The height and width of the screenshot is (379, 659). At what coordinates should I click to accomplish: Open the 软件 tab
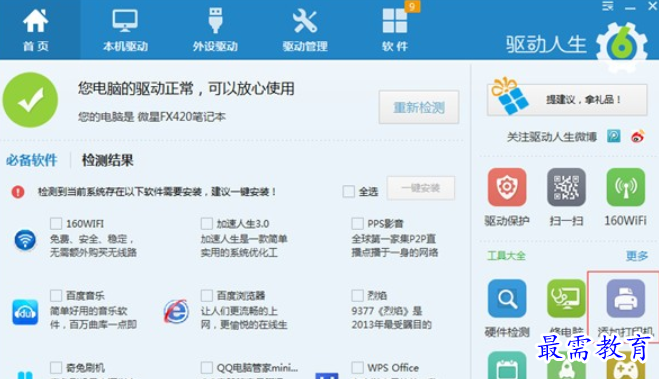(395, 30)
